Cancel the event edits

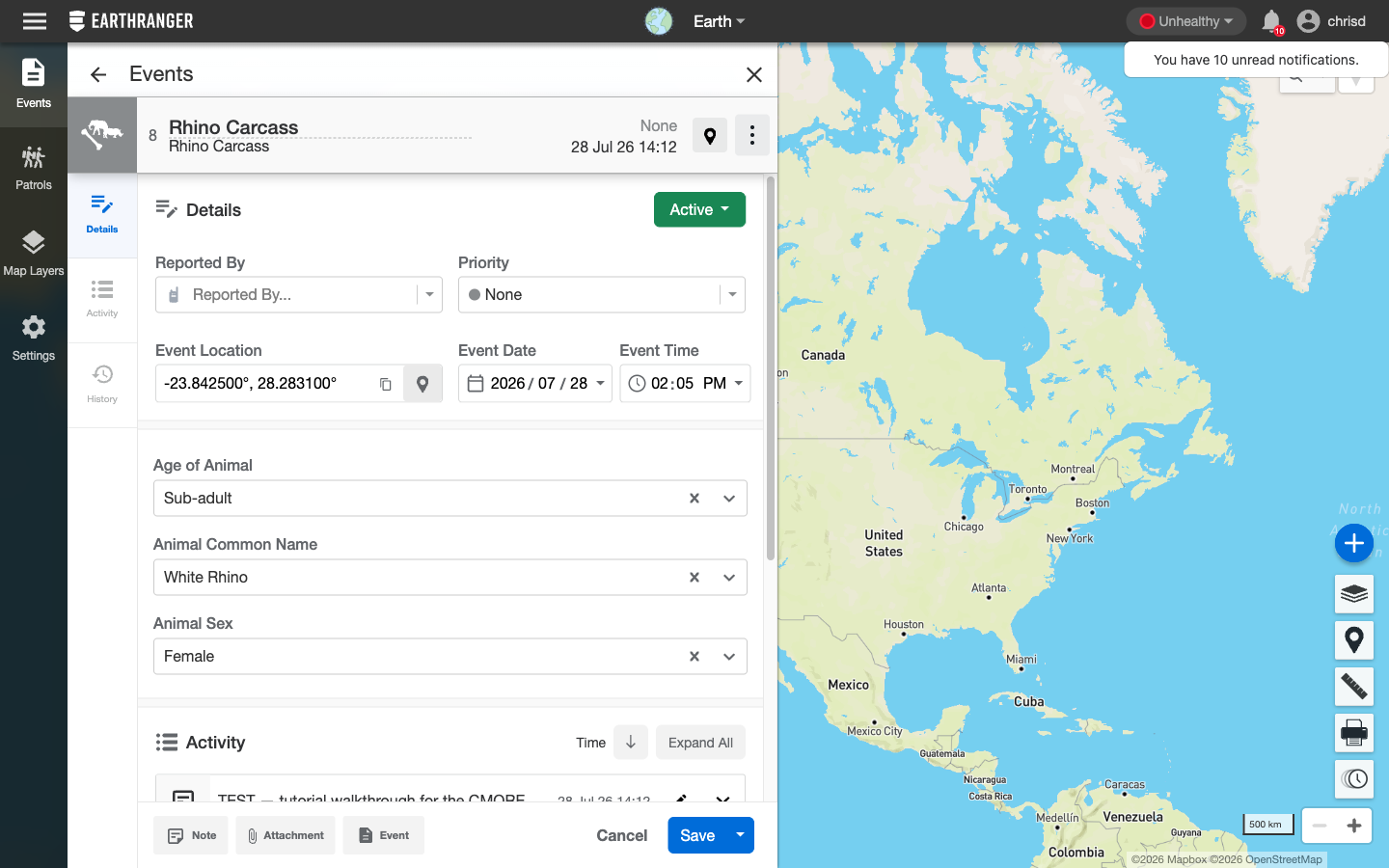coord(622,835)
